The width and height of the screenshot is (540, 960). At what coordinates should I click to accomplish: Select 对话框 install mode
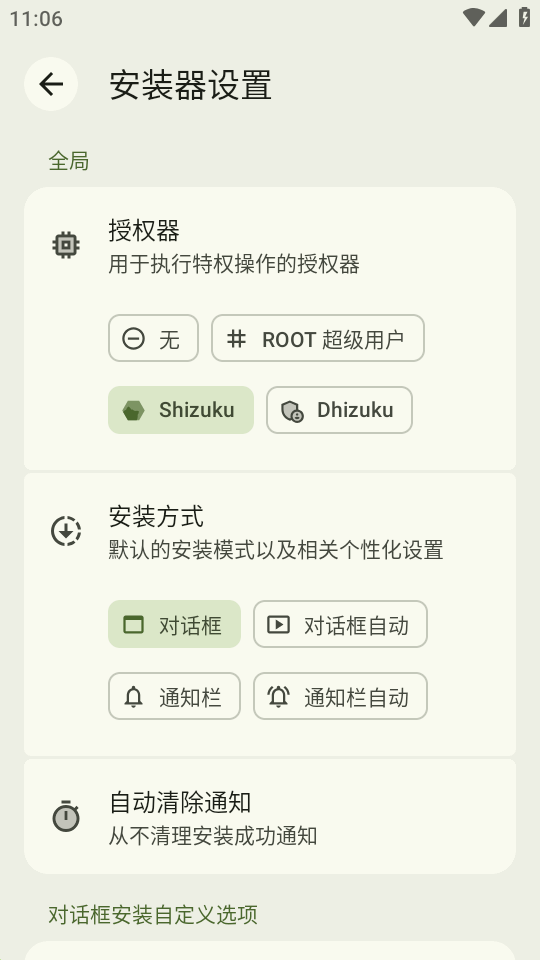(x=174, y=624)
